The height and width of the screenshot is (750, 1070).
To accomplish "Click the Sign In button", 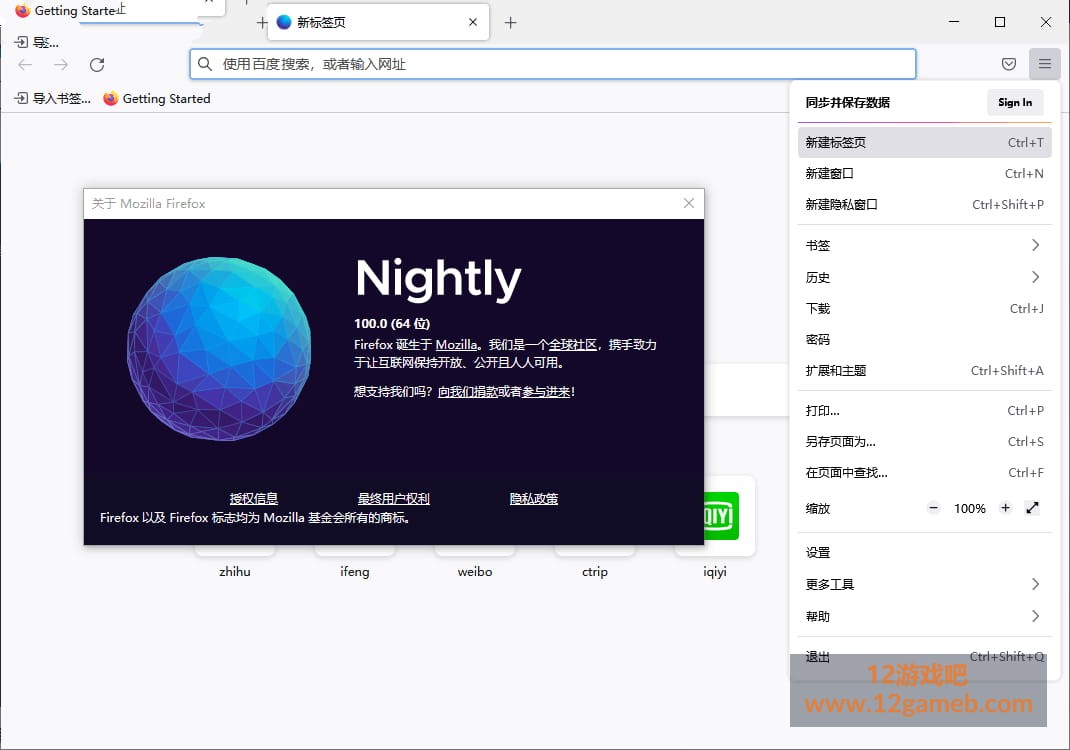I will (1015, 102).
